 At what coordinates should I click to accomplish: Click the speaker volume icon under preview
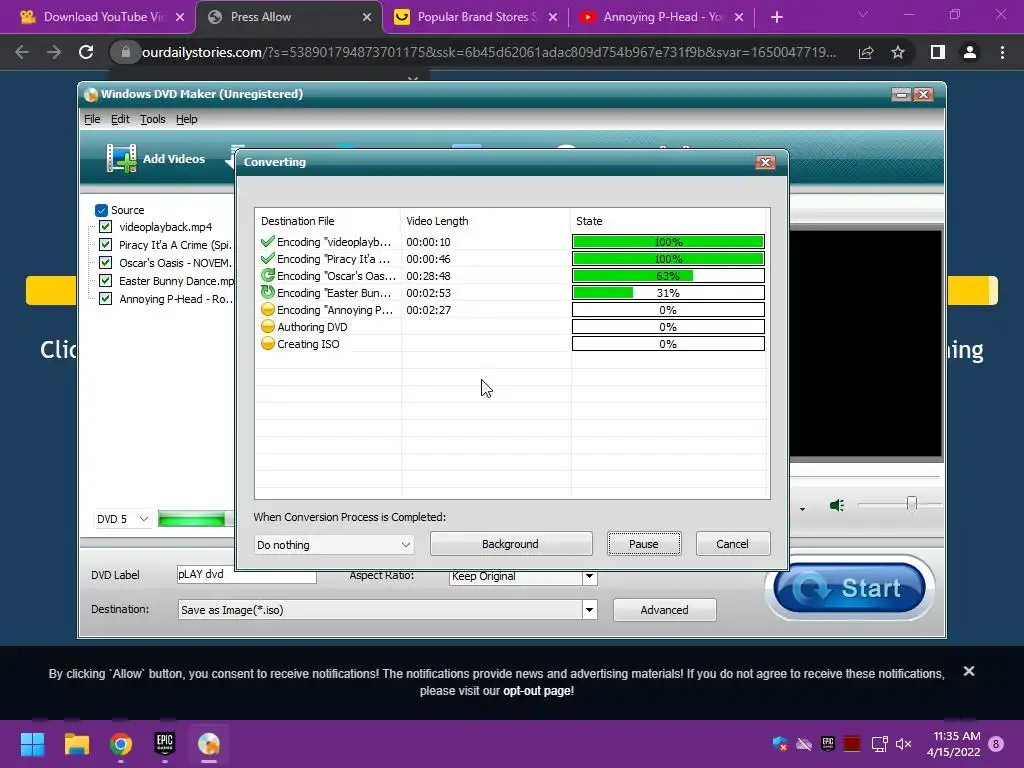pos(837,505)
